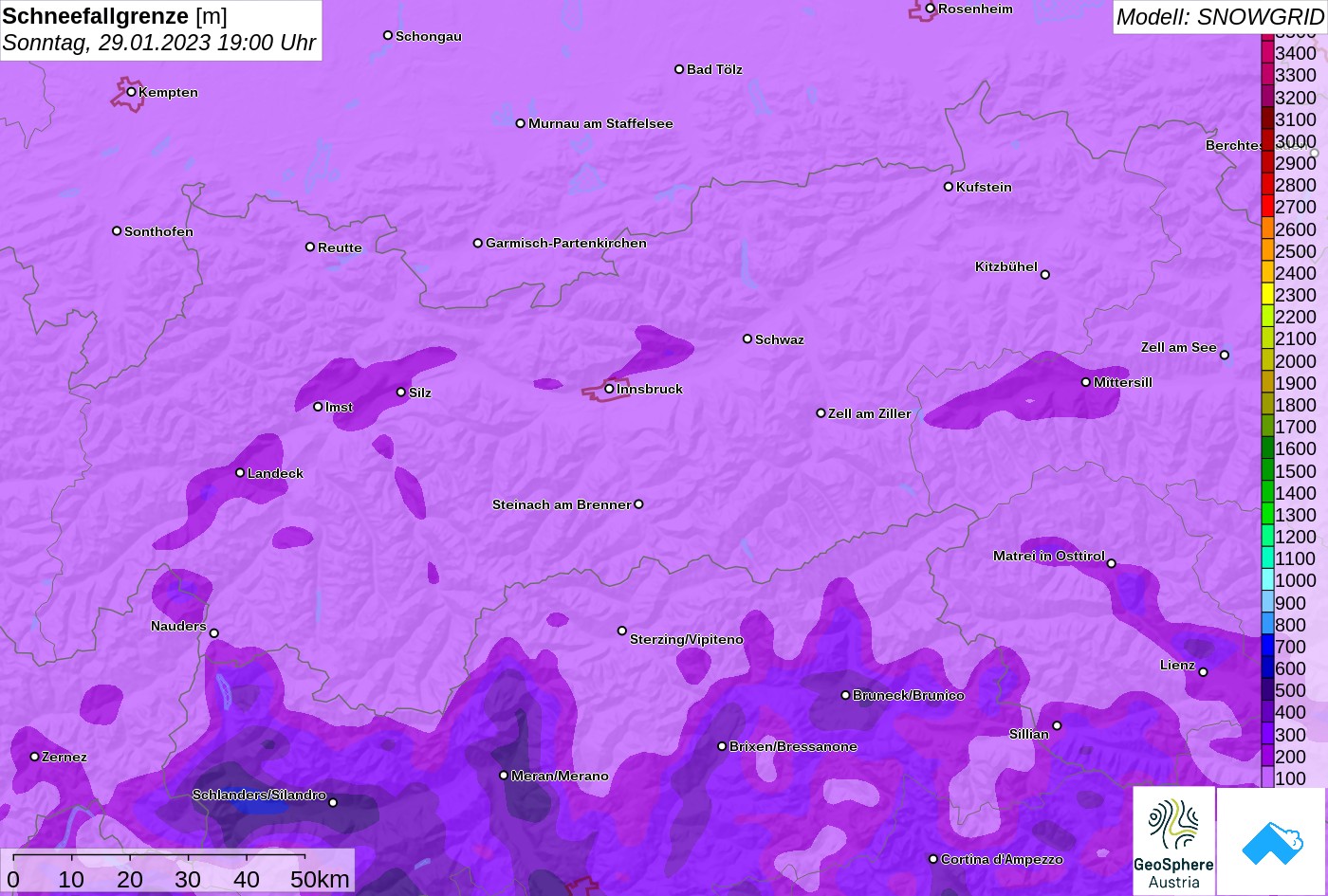Click the blue cloud house logo
This screenshot has height=896, width=1328.
pyautogui.click(x=1271, y=841)
